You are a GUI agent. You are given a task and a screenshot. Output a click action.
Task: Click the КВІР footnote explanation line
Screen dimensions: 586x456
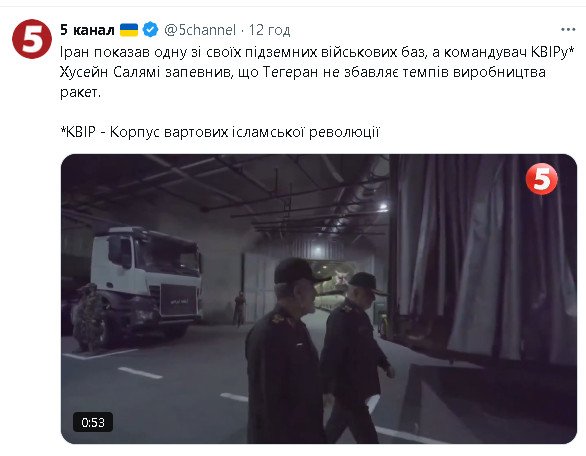coord(220,132)
